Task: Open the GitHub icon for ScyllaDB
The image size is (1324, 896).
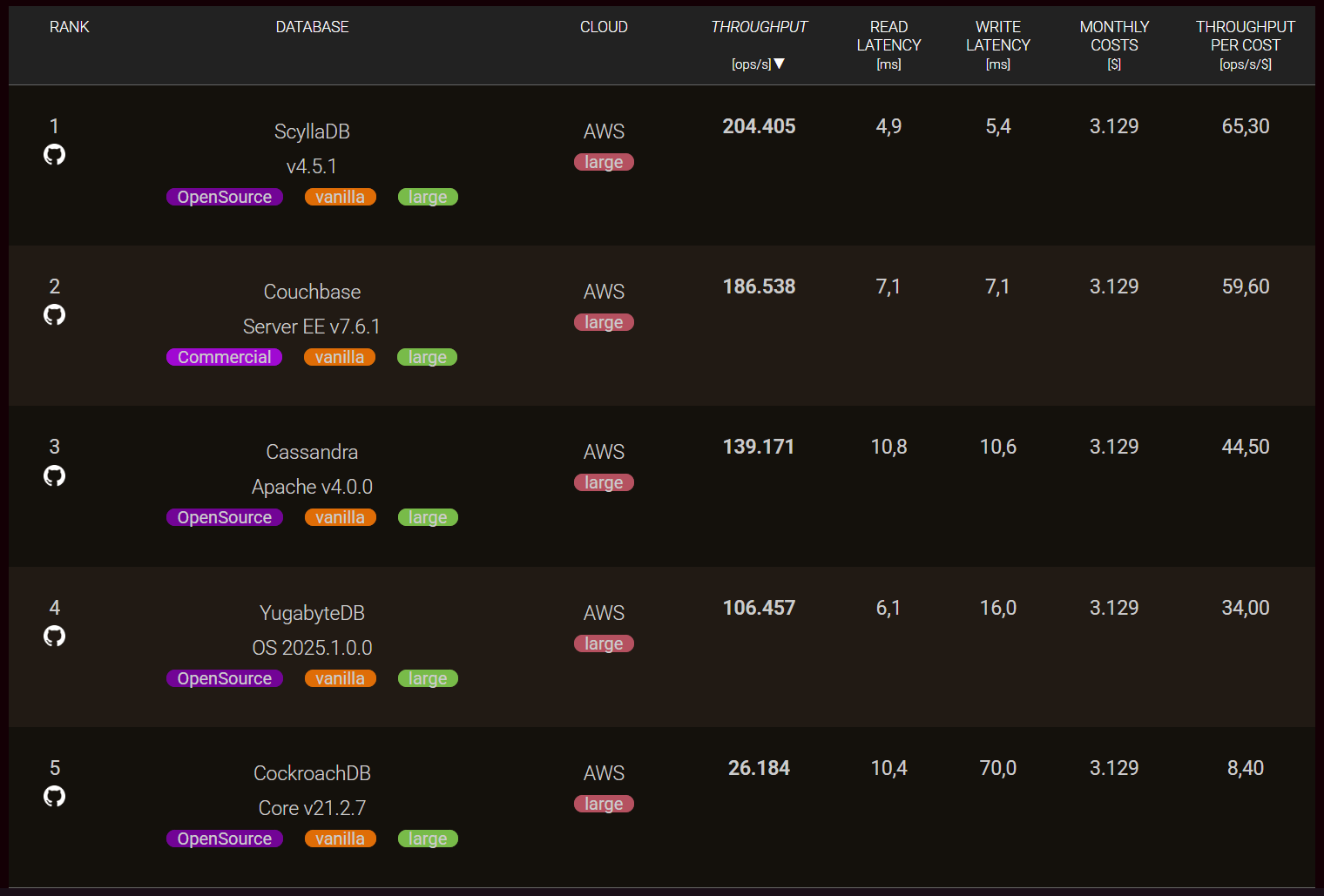Action: point(54,154)
